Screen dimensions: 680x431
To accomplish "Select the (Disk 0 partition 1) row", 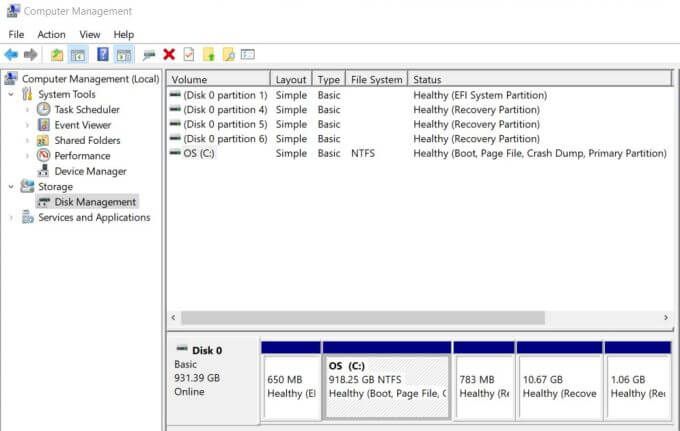I will click(419, 95).
